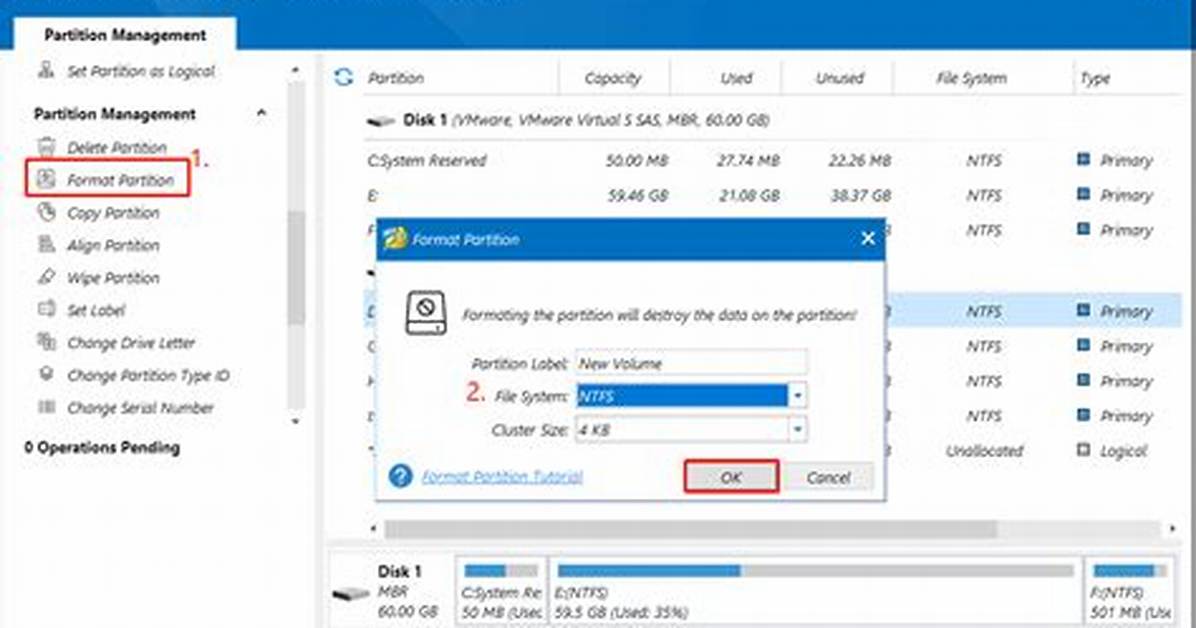Click the sidebar scroll down arrow

(295, 421)
